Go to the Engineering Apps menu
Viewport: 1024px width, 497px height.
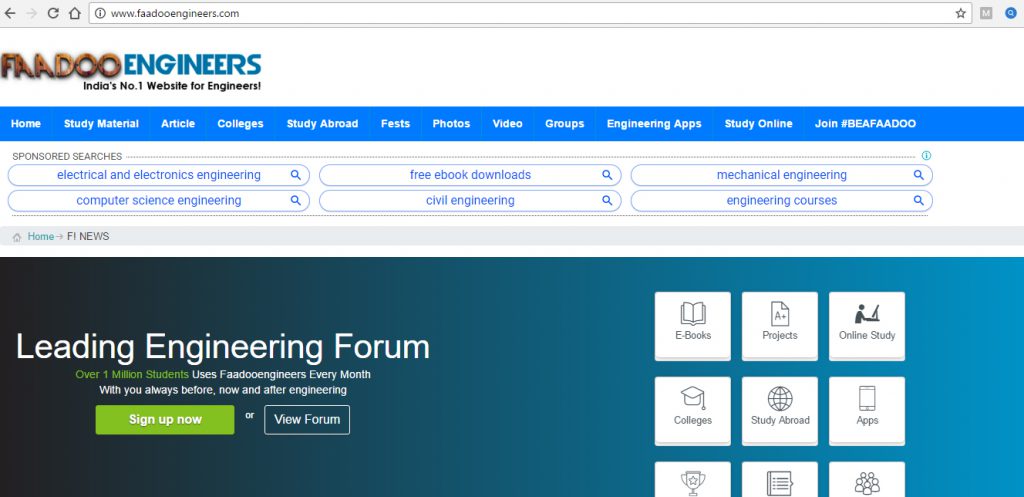[x=654, y=124]
